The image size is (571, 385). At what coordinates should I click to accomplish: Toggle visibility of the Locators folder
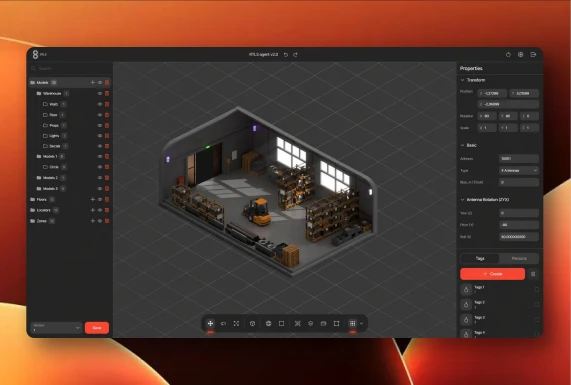click(100, 210)
